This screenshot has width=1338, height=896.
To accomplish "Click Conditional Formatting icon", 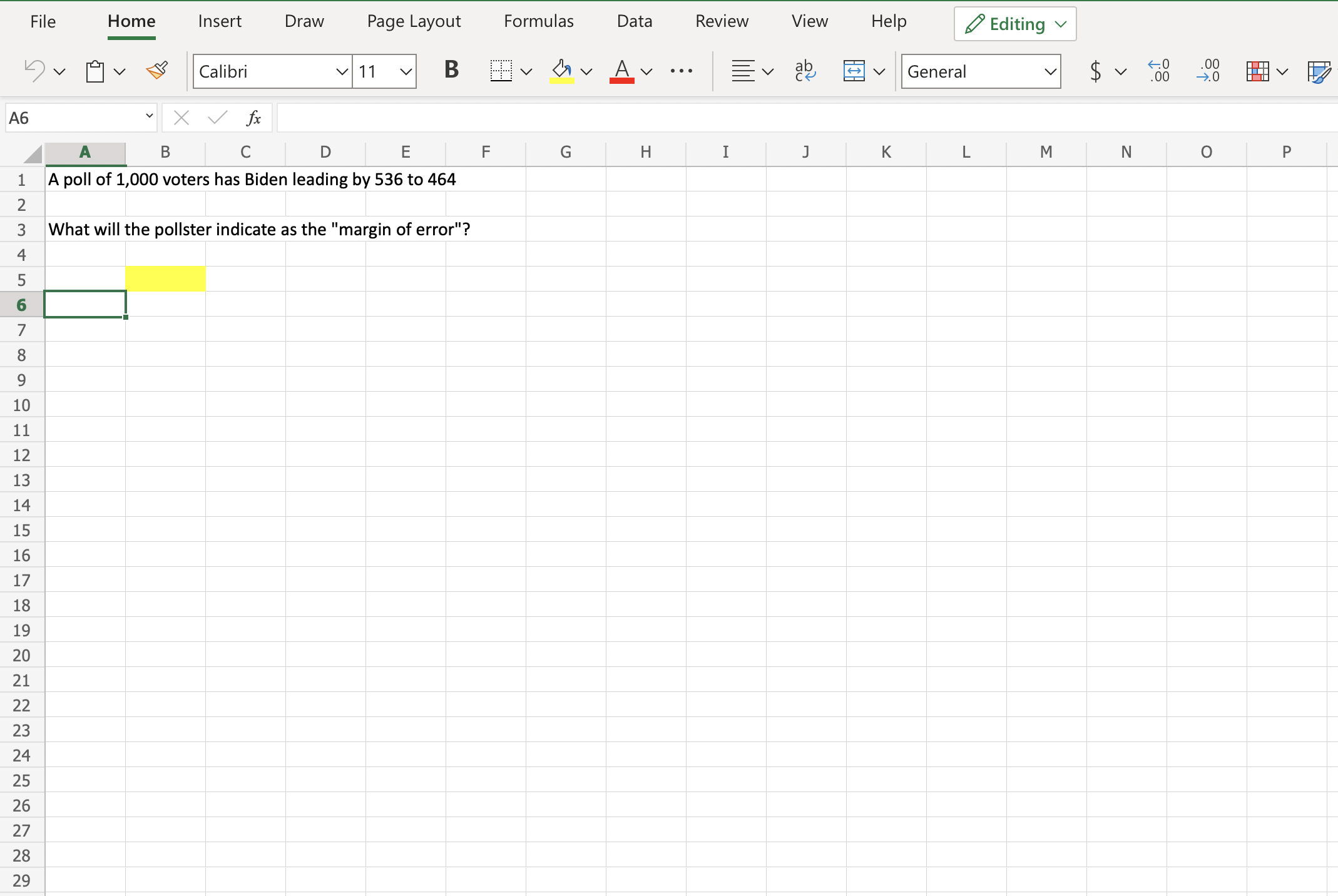I will click(1257, 71).
